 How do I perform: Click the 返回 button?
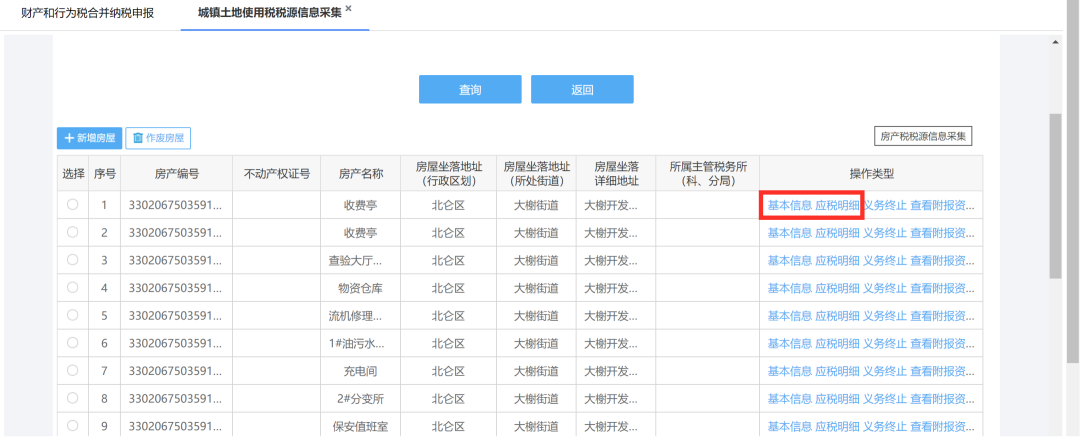tap(582, 90)
